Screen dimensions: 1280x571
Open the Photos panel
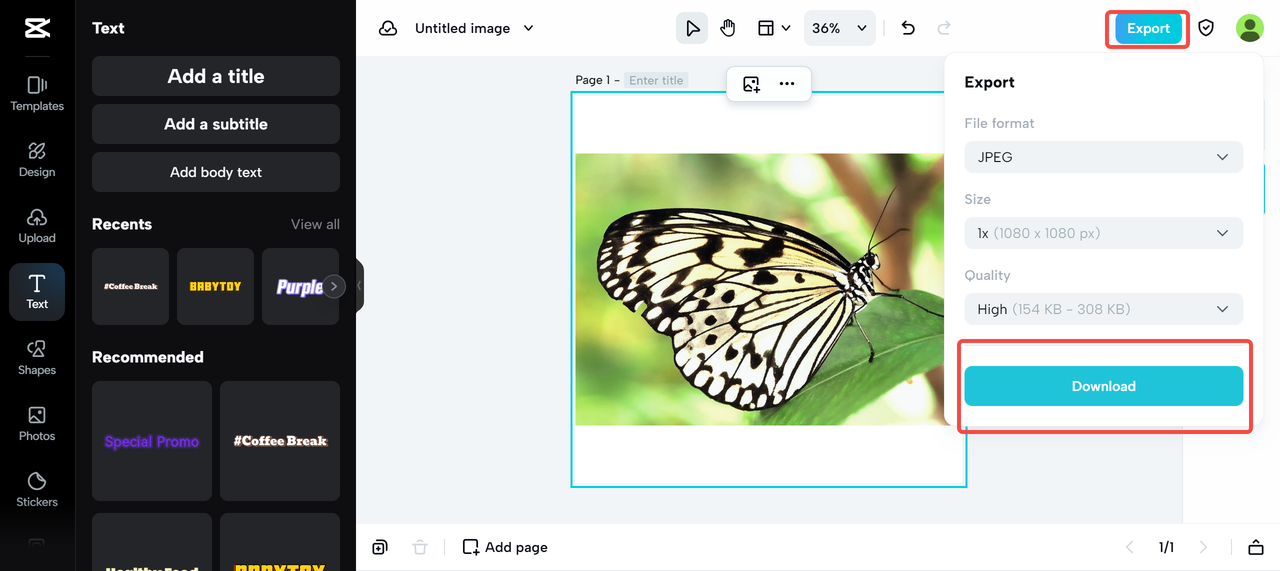point(37,424)
